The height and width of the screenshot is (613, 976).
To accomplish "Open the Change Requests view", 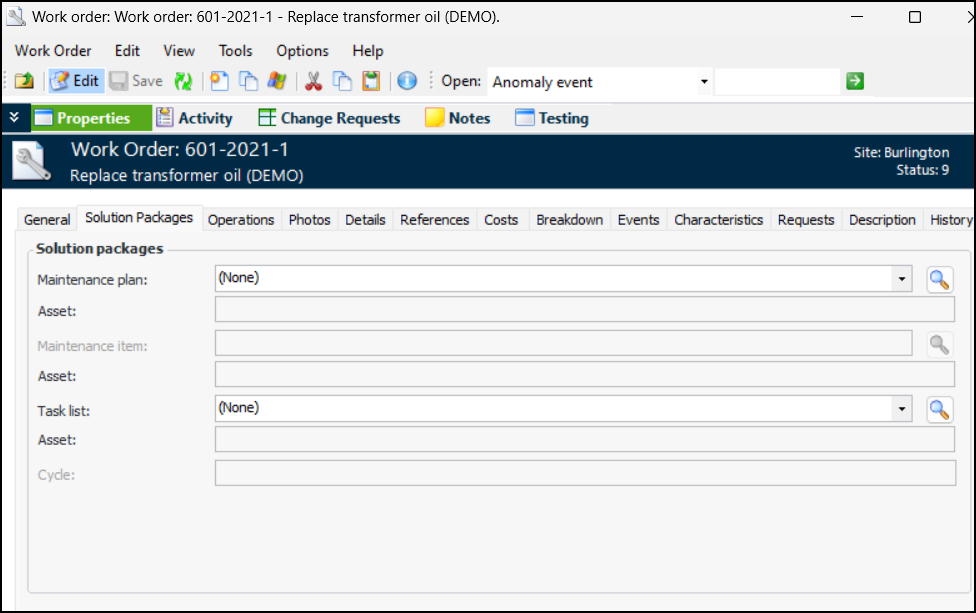I will click(x=329, y=118).
